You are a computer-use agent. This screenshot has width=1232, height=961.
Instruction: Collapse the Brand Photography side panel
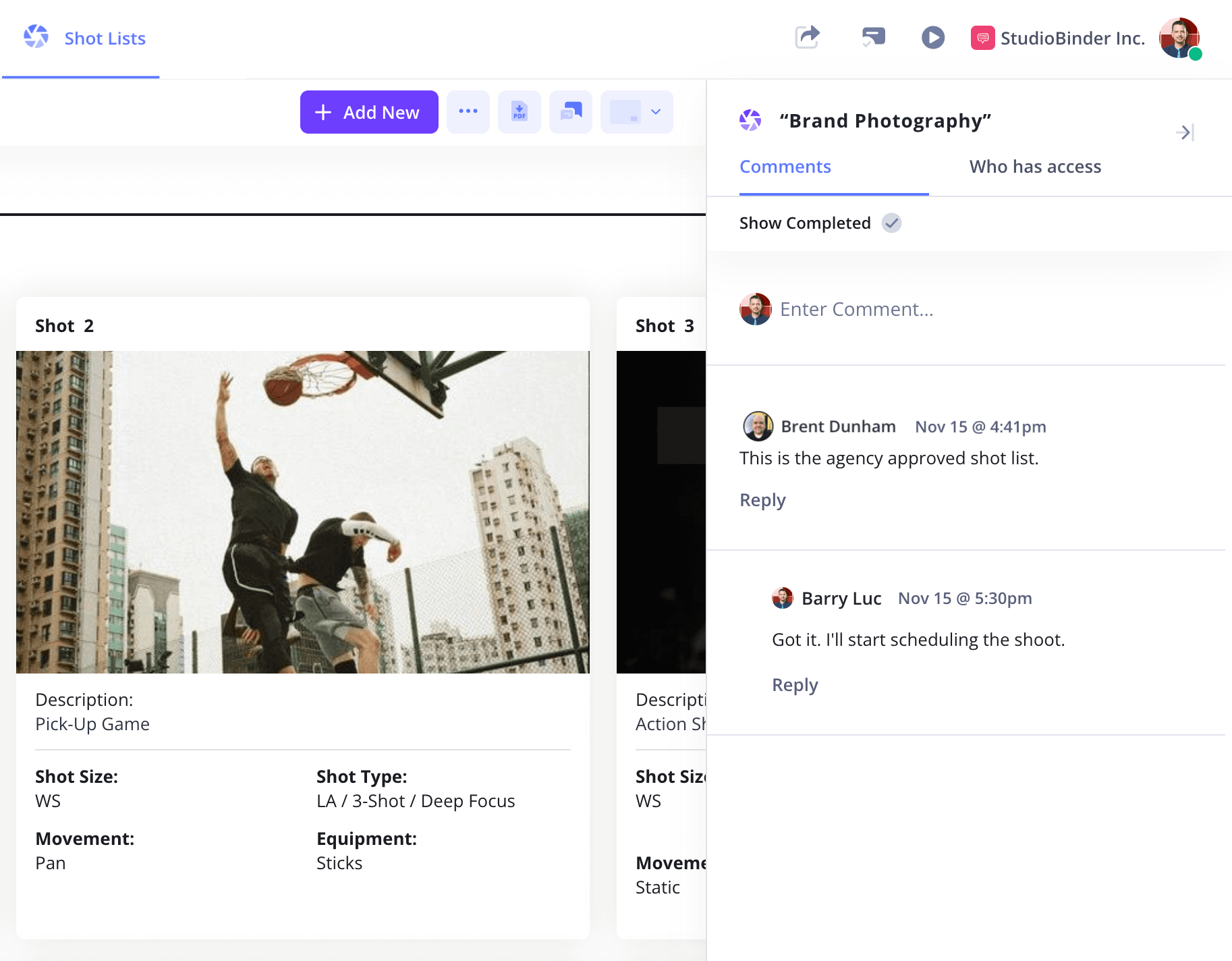[x=1184, y=132]
